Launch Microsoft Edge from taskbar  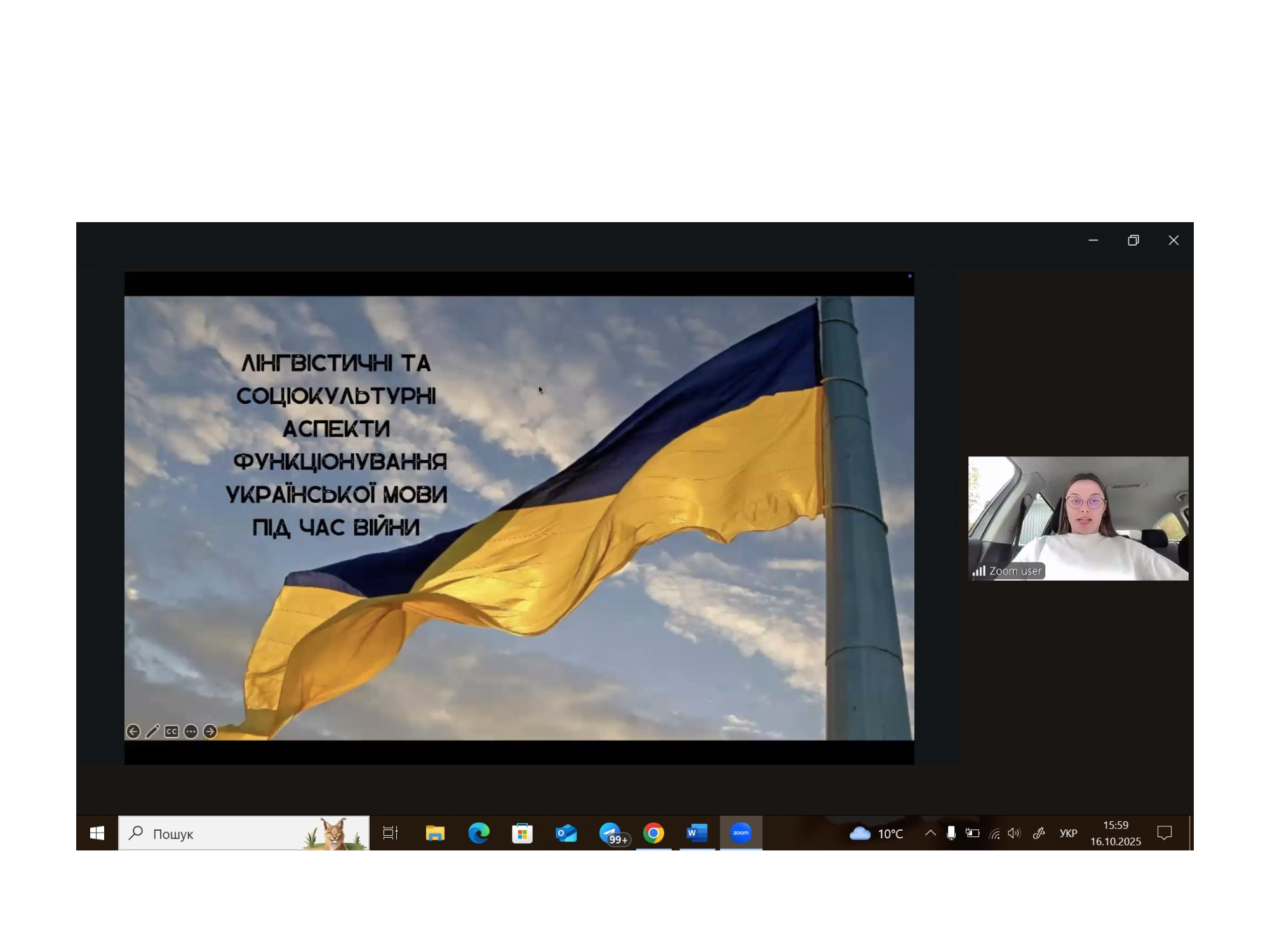click(x=479, y=833)
